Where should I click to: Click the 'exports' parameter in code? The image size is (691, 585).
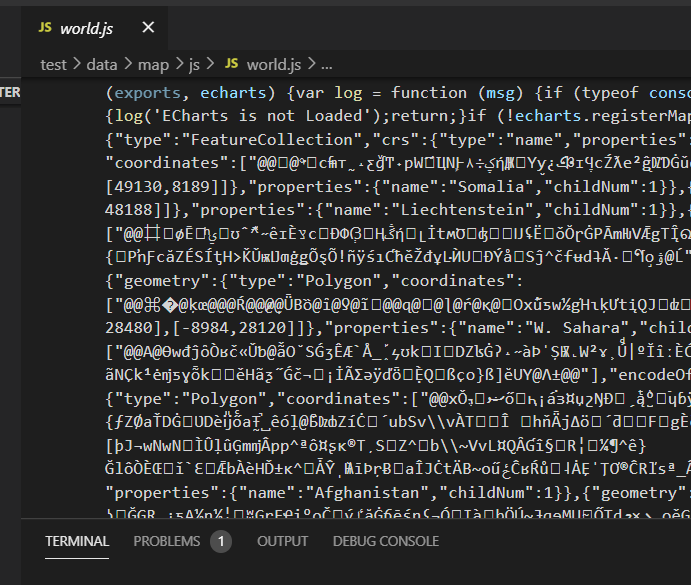[x=148, y=93]
